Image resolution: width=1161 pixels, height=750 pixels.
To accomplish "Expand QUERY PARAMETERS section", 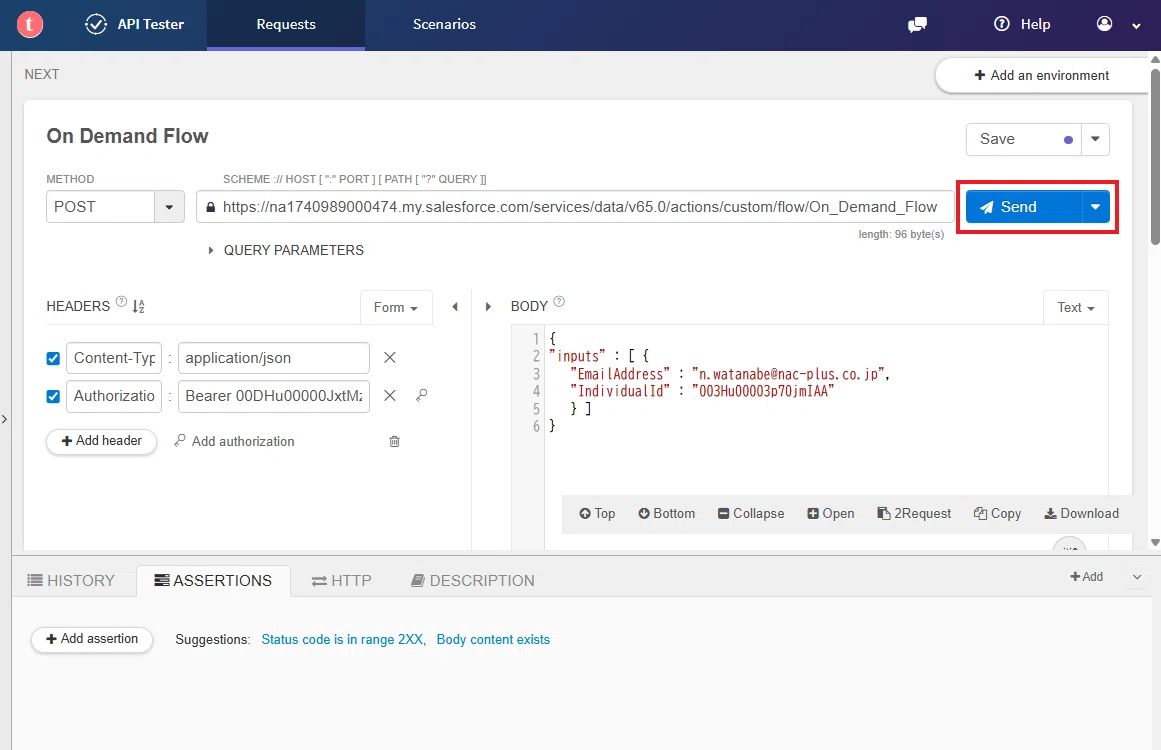I will coord(286,250).
